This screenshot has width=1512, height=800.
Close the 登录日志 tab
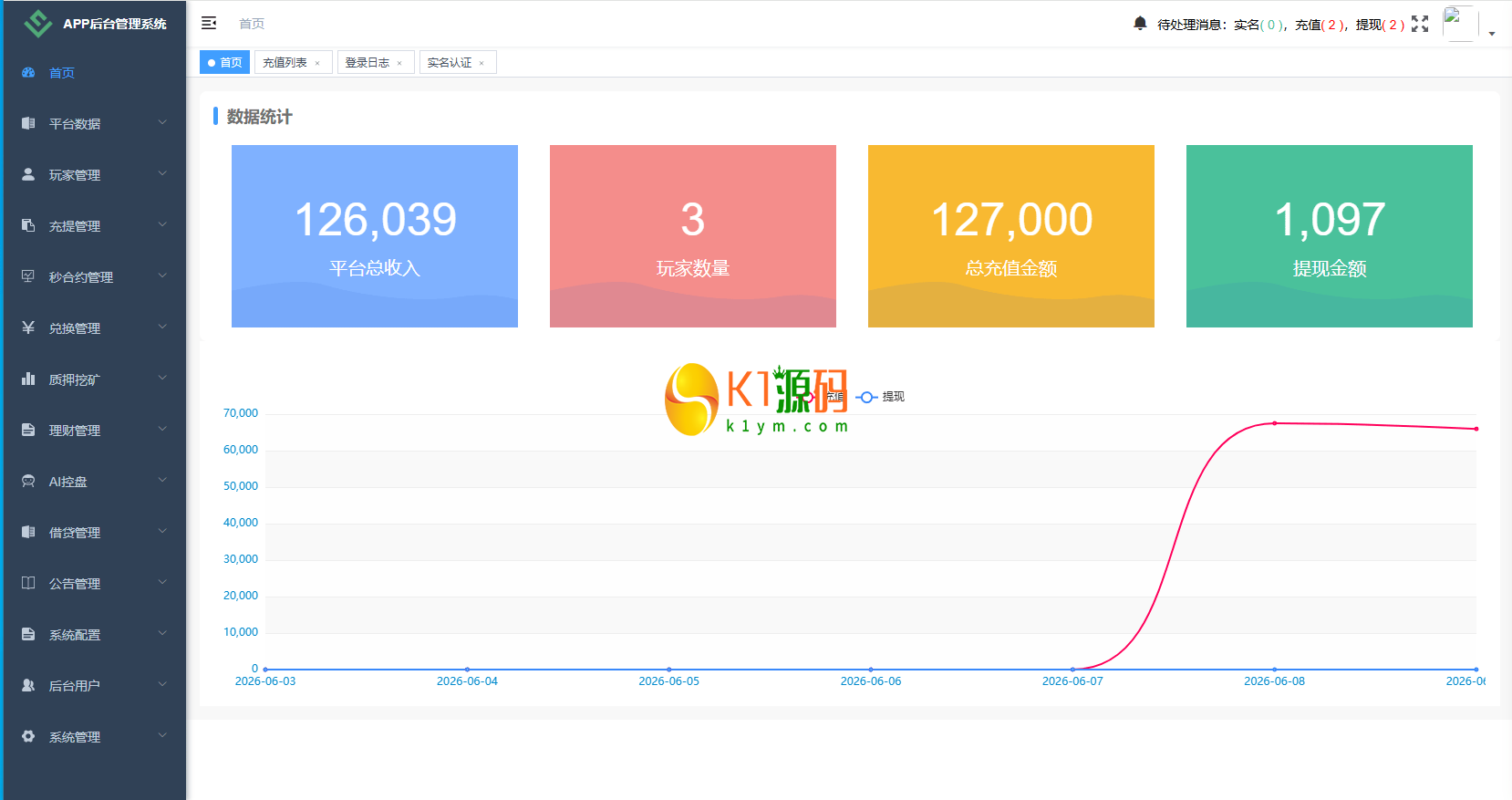[x=399, y=63]
